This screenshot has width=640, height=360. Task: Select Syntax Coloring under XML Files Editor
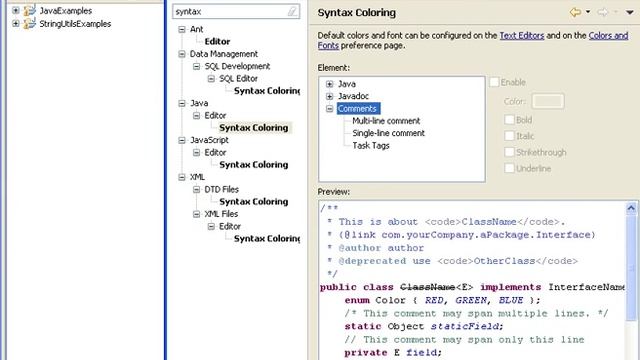pos(267,238)
